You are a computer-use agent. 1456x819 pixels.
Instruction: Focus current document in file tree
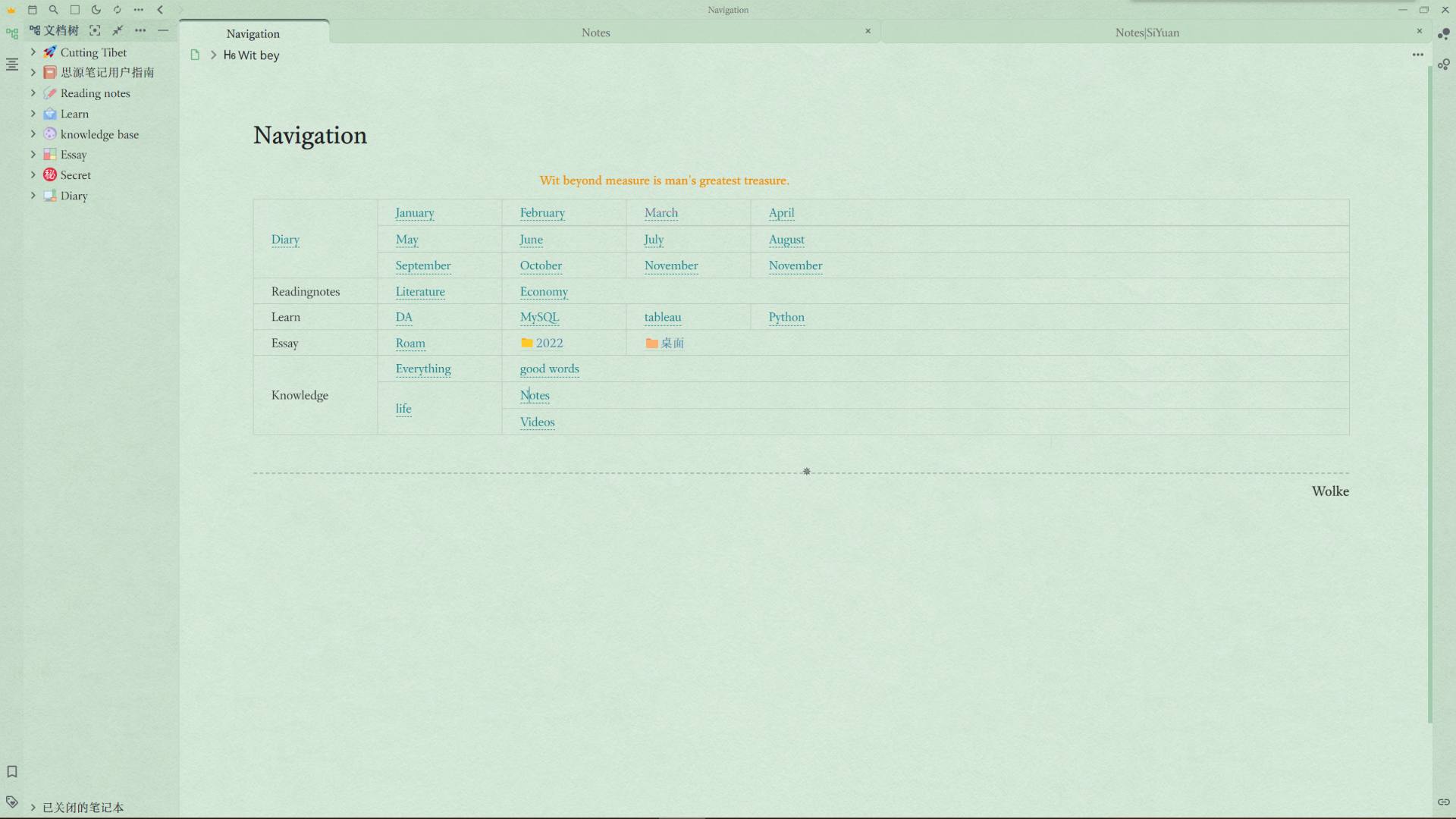[95, 30]
